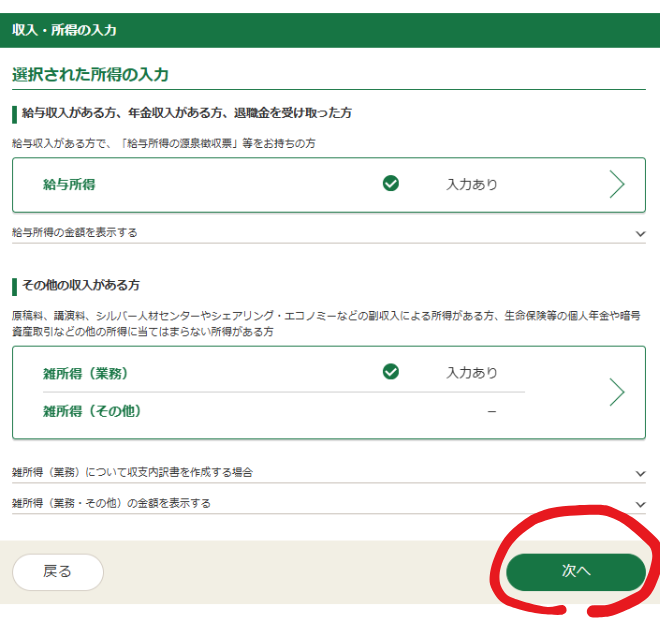Click the dash status for 雑所得（その他）
This screenshot has height=630, width=660.
pyautogui.click(x=491, y=412)
